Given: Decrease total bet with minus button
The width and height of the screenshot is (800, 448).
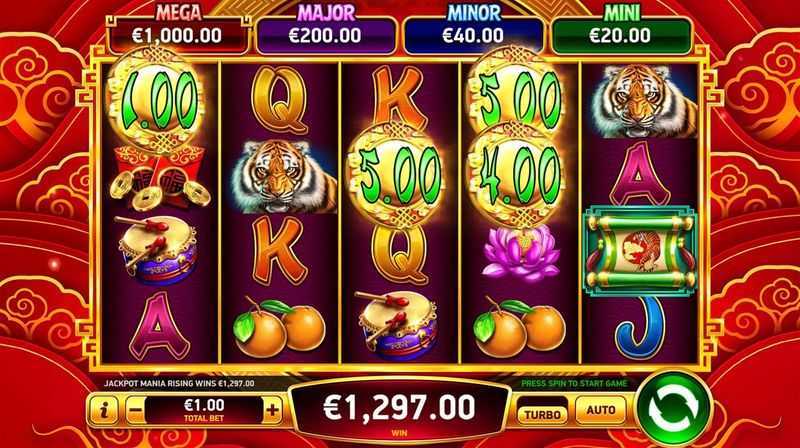Looking at the screenshot, I should point(135,410).
